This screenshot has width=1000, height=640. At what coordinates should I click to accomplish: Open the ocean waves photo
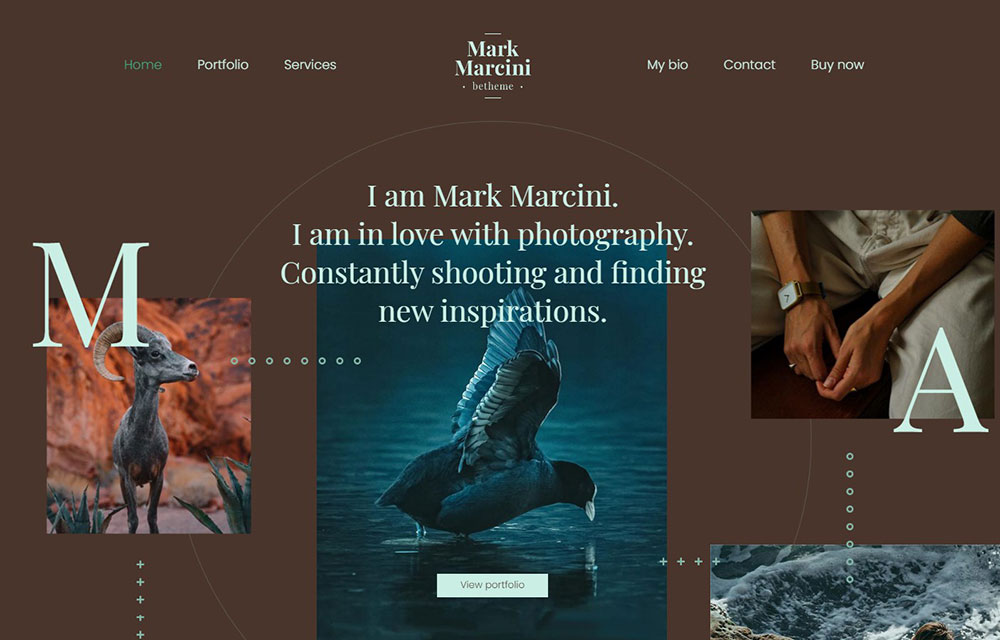pyautogui.click(x=855, y=592)
